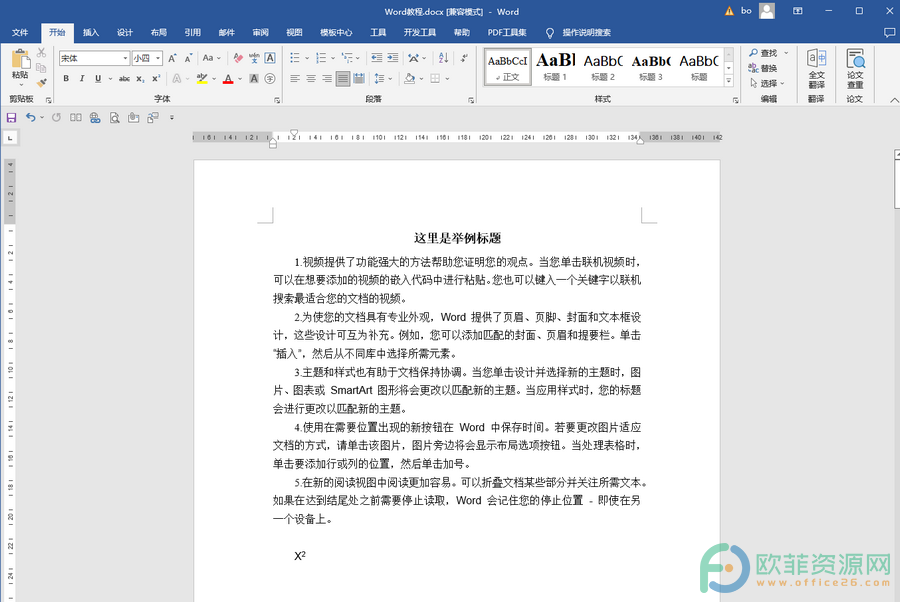The height and width of the screenshot is (602, 900).
Task: Open the Customize Quick Access Toolbar dropdown
Action: click(x=172, y=118)
